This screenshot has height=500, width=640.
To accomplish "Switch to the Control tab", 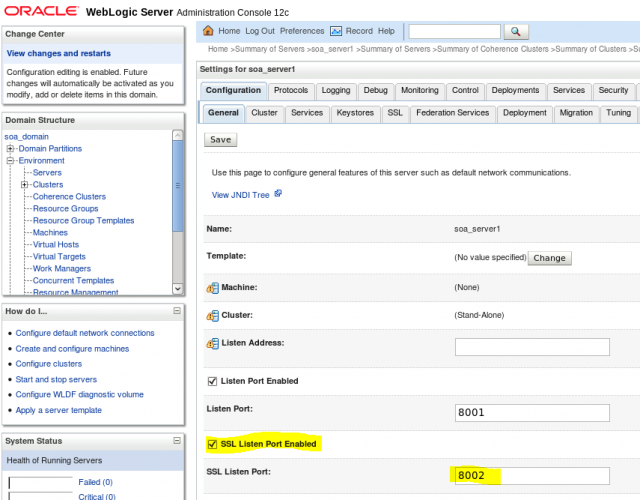I will pos(465,90).
